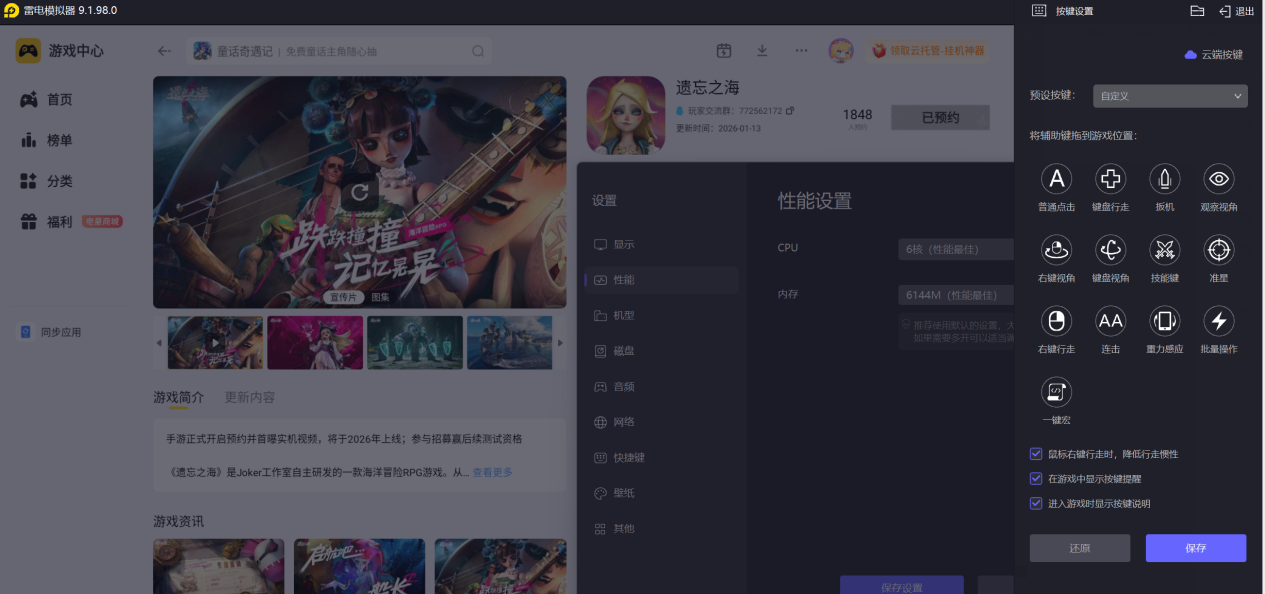Open the key mapping folder icon
The height and width of the screenshot is (594, 1265).
pos(1197,11)
